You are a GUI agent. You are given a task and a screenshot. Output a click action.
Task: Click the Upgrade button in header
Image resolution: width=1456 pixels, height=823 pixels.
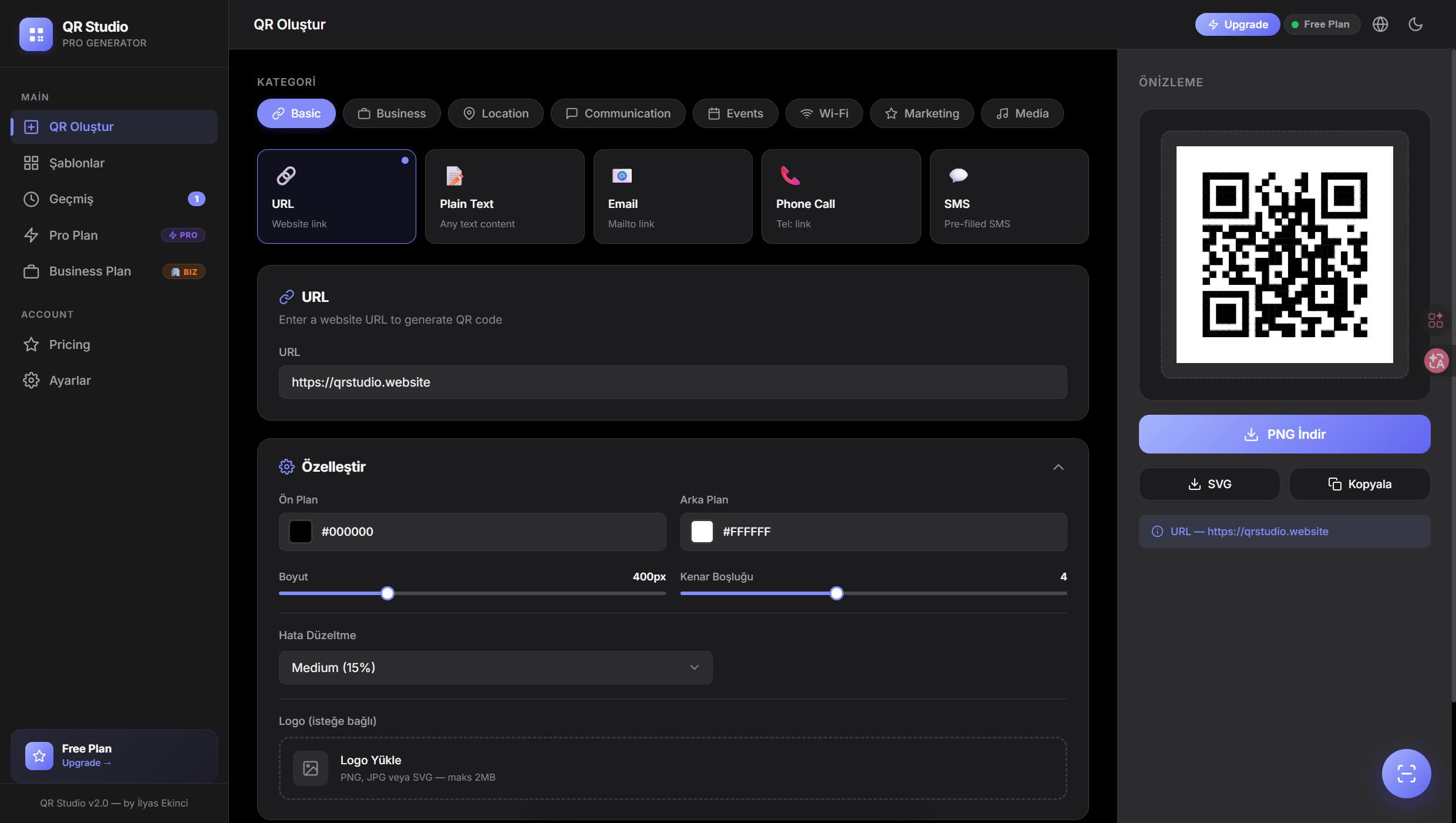pos(1238,24)
